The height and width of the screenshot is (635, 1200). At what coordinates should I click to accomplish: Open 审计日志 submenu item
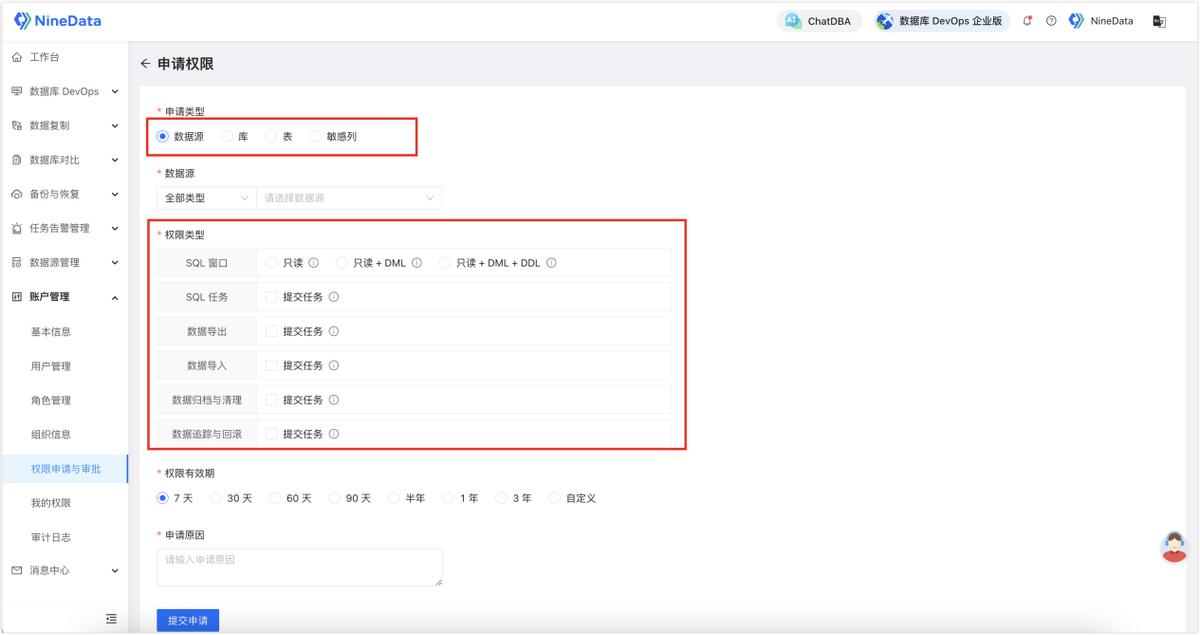(x=51, y=537)
